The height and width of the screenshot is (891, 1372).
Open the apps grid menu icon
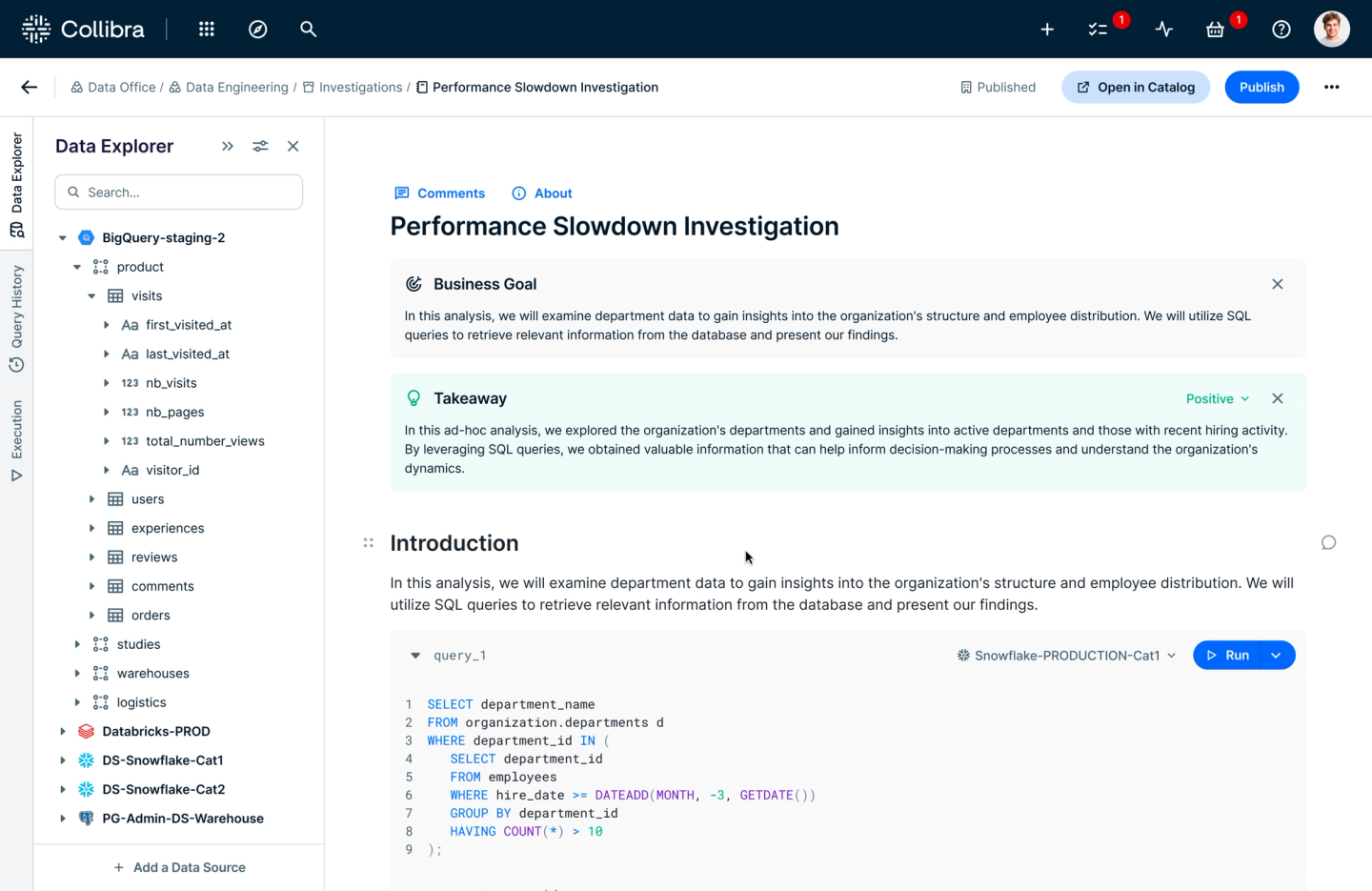click(206, 30)
